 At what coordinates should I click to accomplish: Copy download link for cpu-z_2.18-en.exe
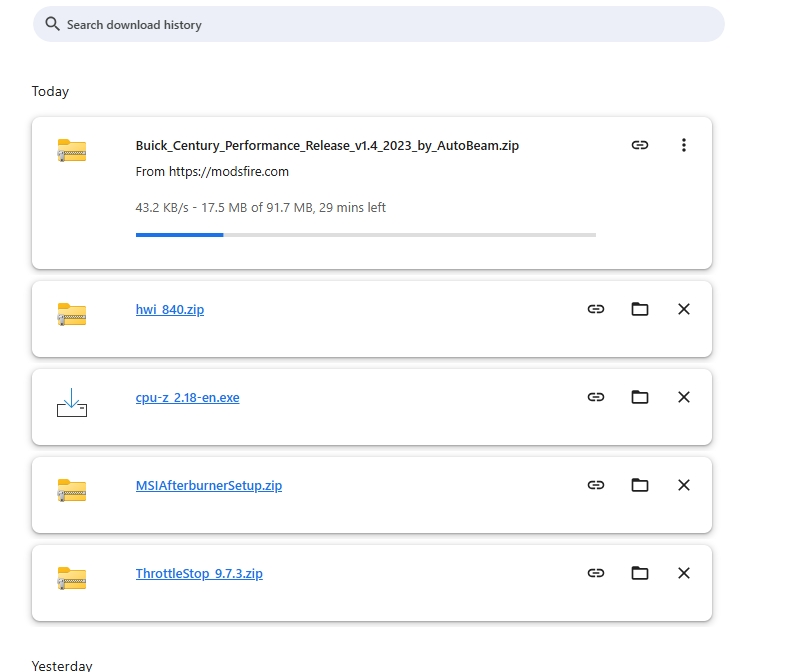[596, 397]
